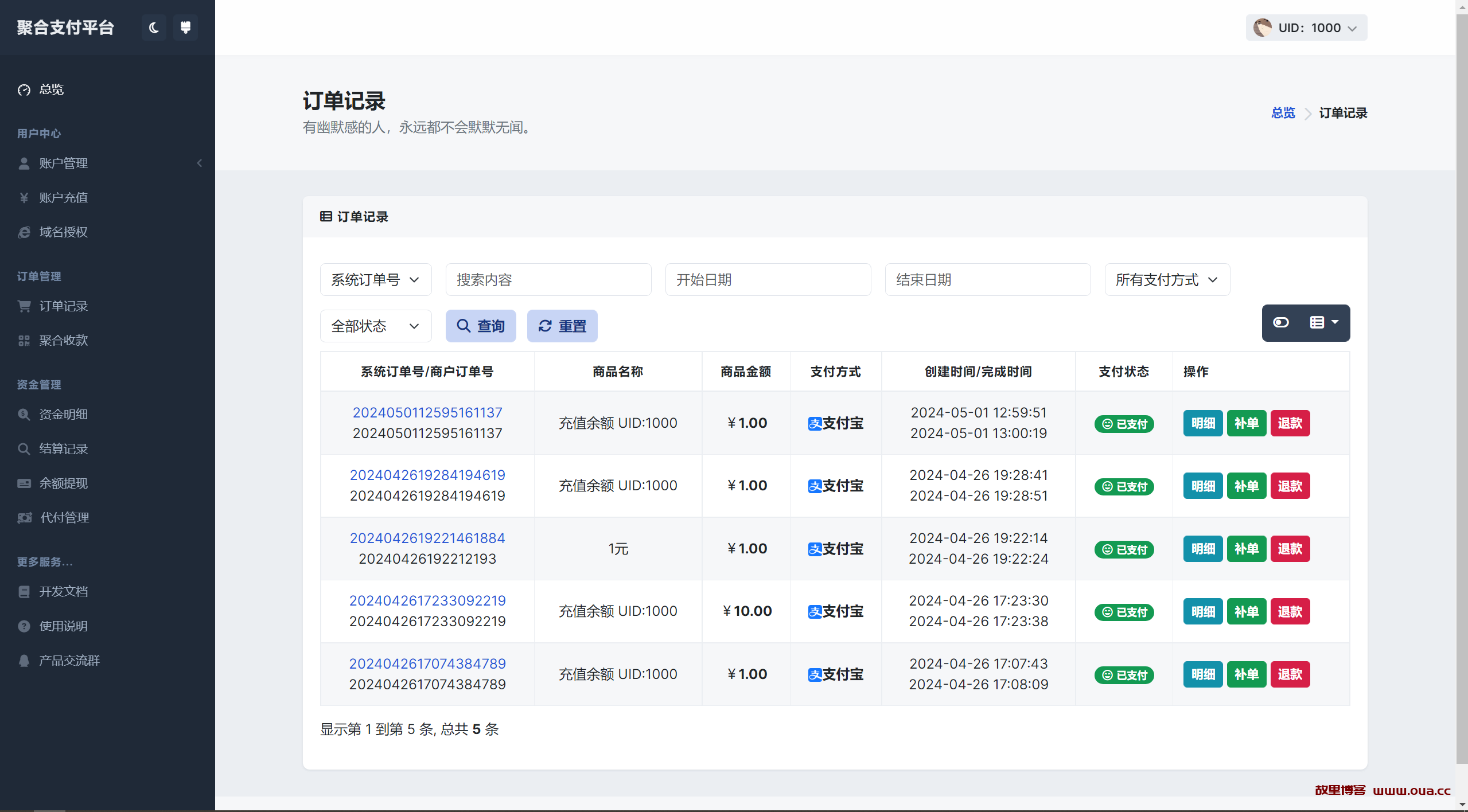Open the UID: 1000 account dropdown
This screenshot has width=1468, height=812.
pos(1306,27)
